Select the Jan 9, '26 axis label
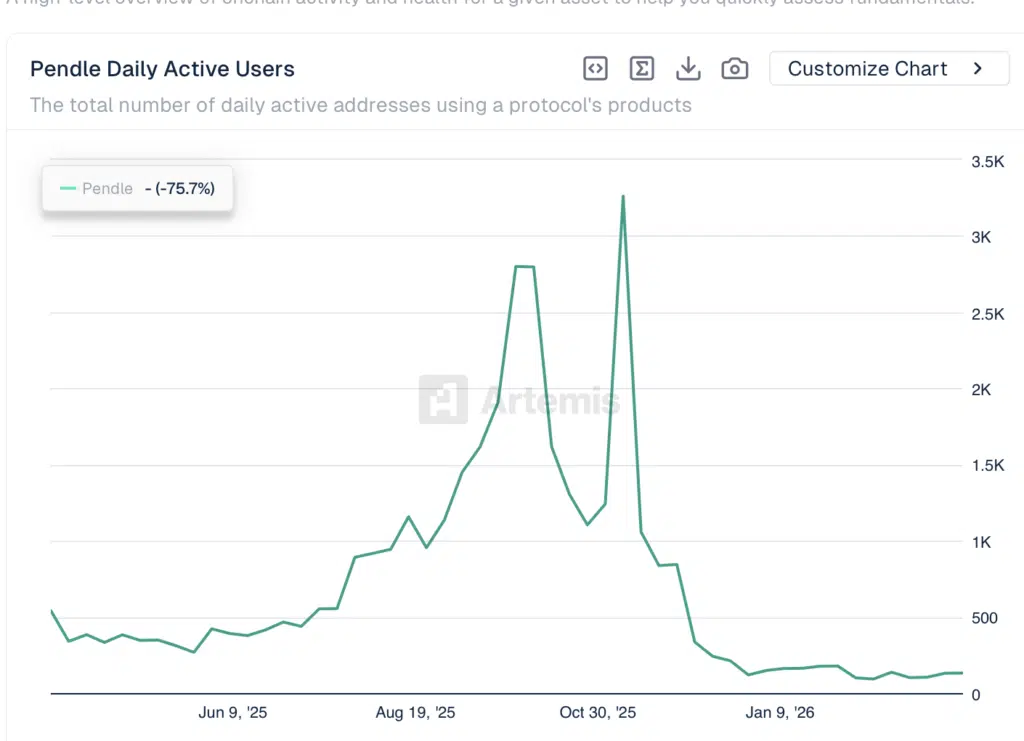 pyautogui.click(x=780, y=712)
